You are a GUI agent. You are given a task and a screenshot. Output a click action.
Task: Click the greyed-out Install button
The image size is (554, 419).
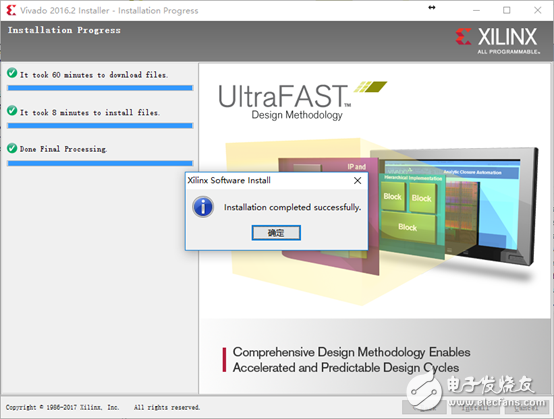click(475, 407)
